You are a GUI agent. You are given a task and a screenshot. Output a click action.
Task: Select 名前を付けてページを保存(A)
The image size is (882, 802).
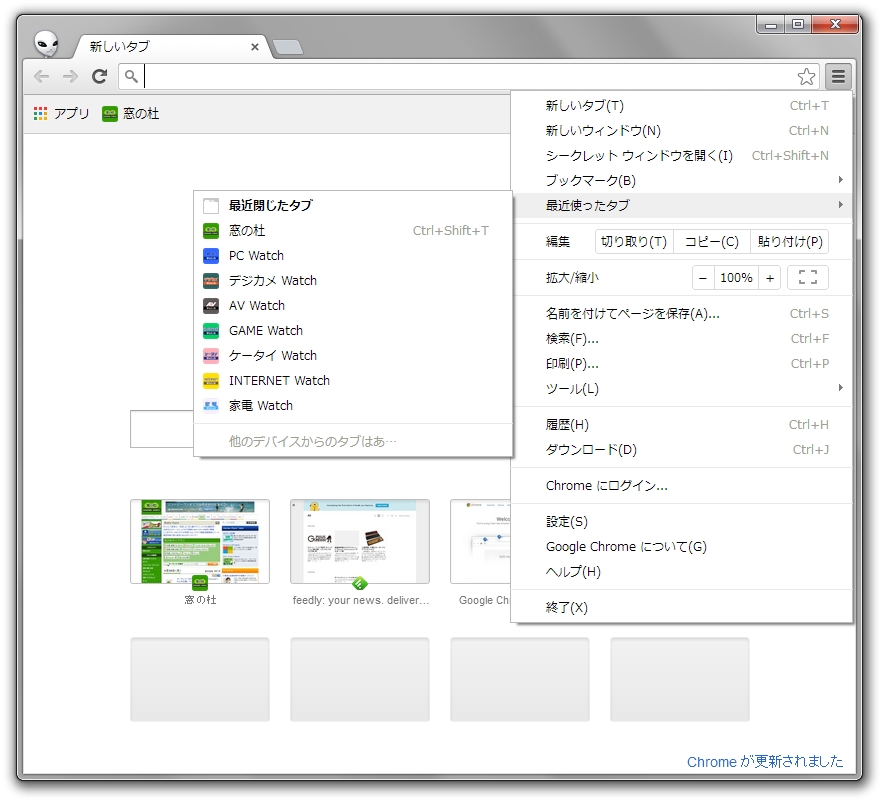click(682, 314)
